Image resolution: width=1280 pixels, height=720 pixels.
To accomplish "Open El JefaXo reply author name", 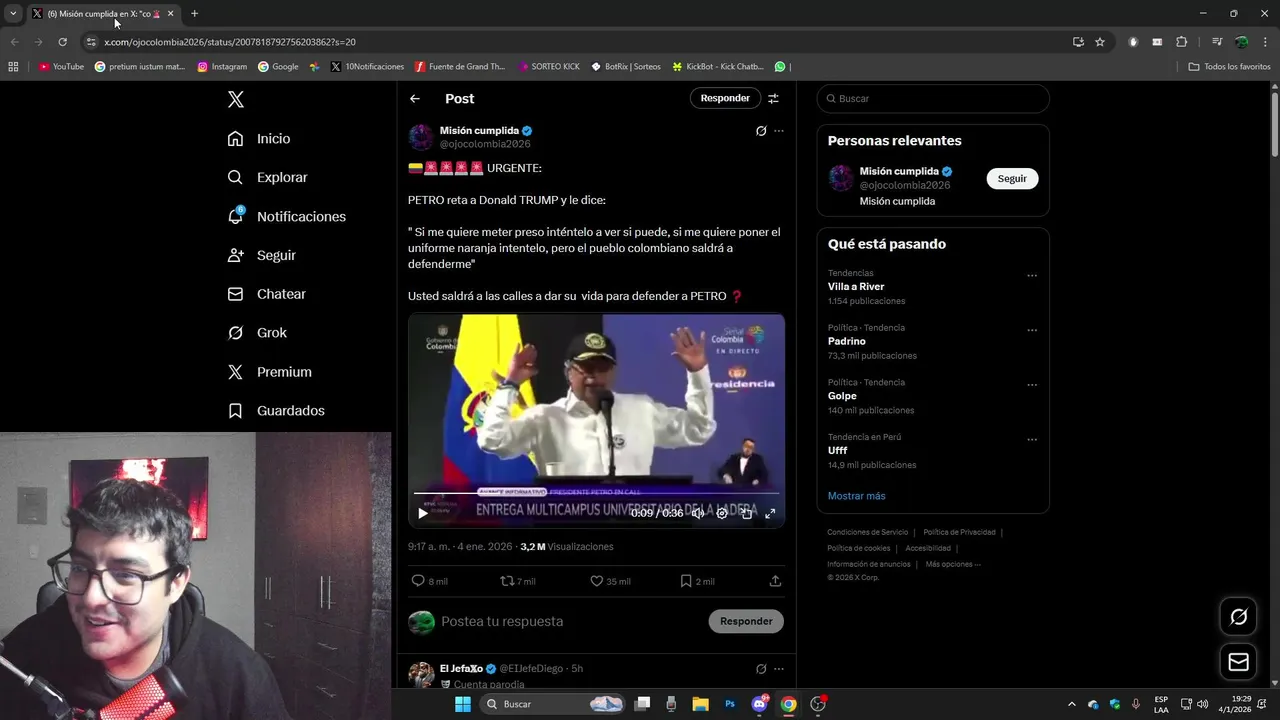I will point(461,668).
